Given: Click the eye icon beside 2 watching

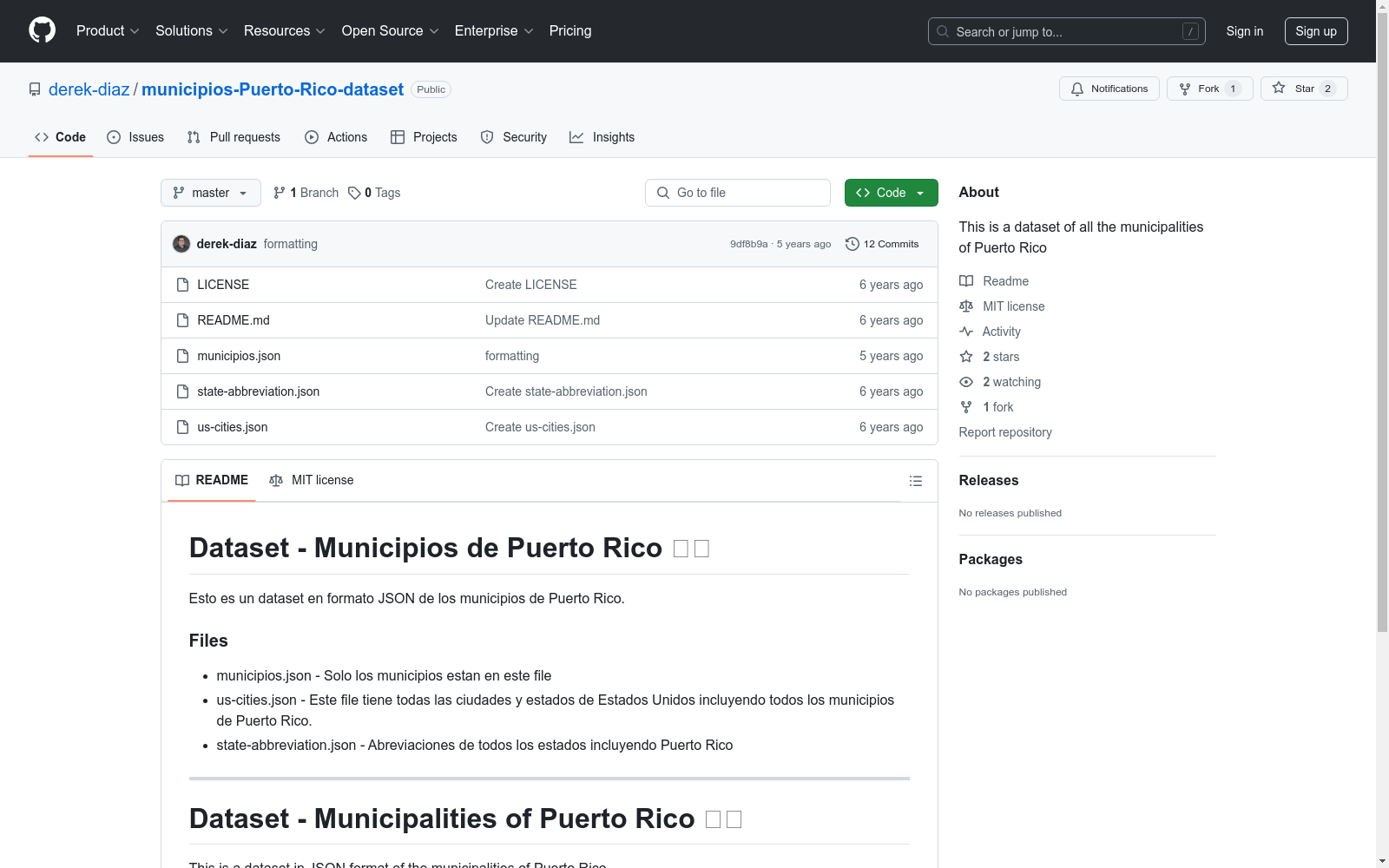Looking at the screenshot, I should pyautogui.click(x=966, y=382).
